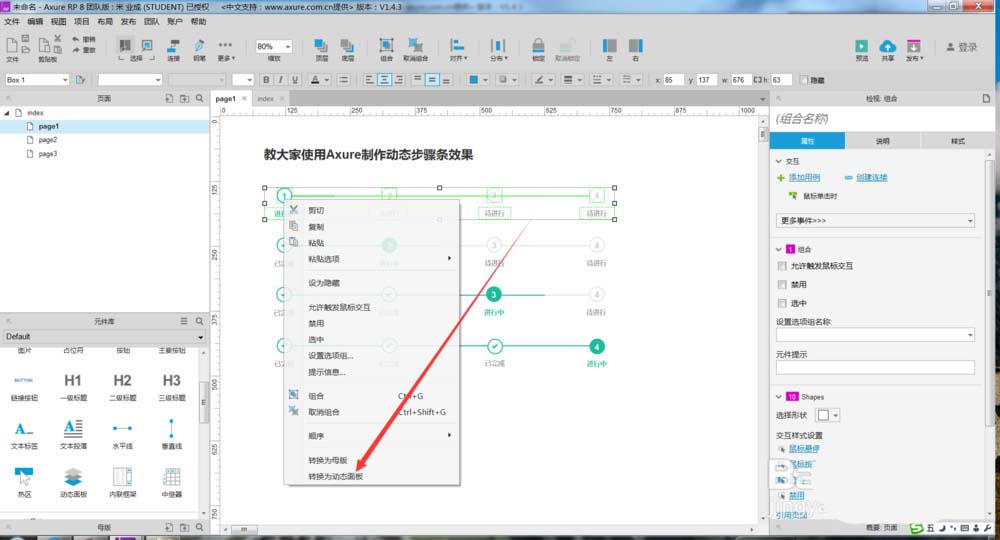Image resolution: width=1000 pixels, height=540 pixels.
Task: Select the 中继器 repeater widget
Action: pyautogui.click(x=172, y=482)
